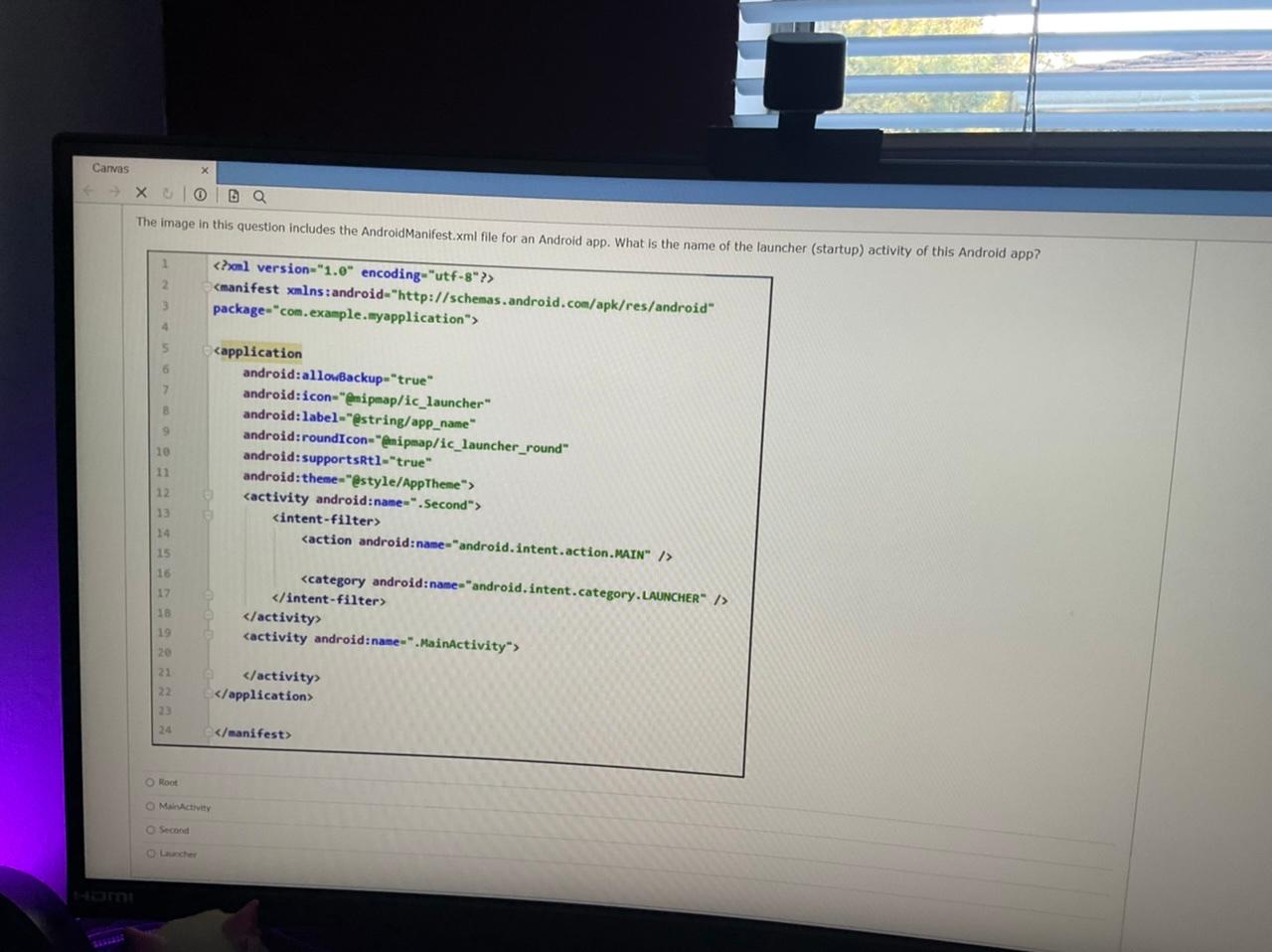1272x952 pixels.
Task: Click line number 24 in the gutter
Action: 164,730
